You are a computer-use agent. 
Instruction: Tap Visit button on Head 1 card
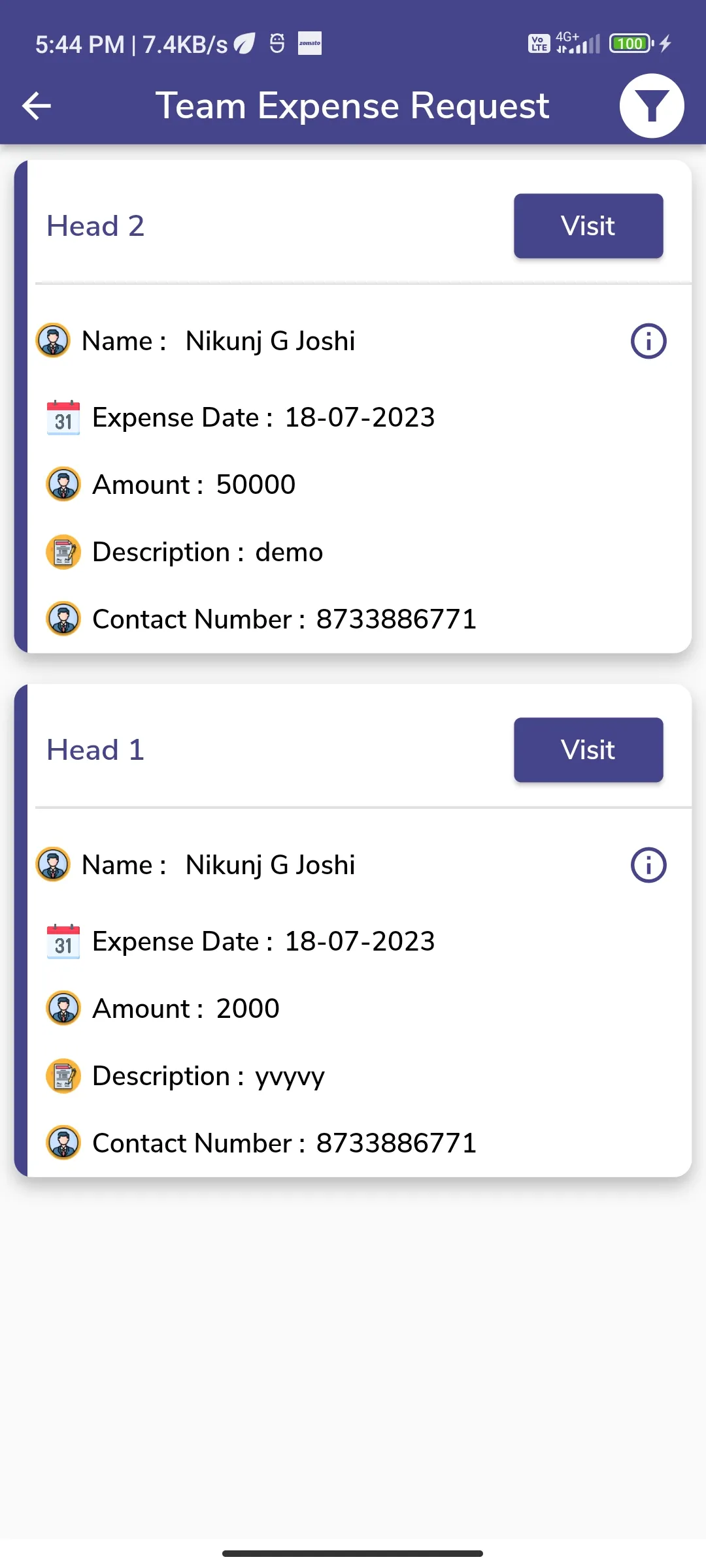588,750
